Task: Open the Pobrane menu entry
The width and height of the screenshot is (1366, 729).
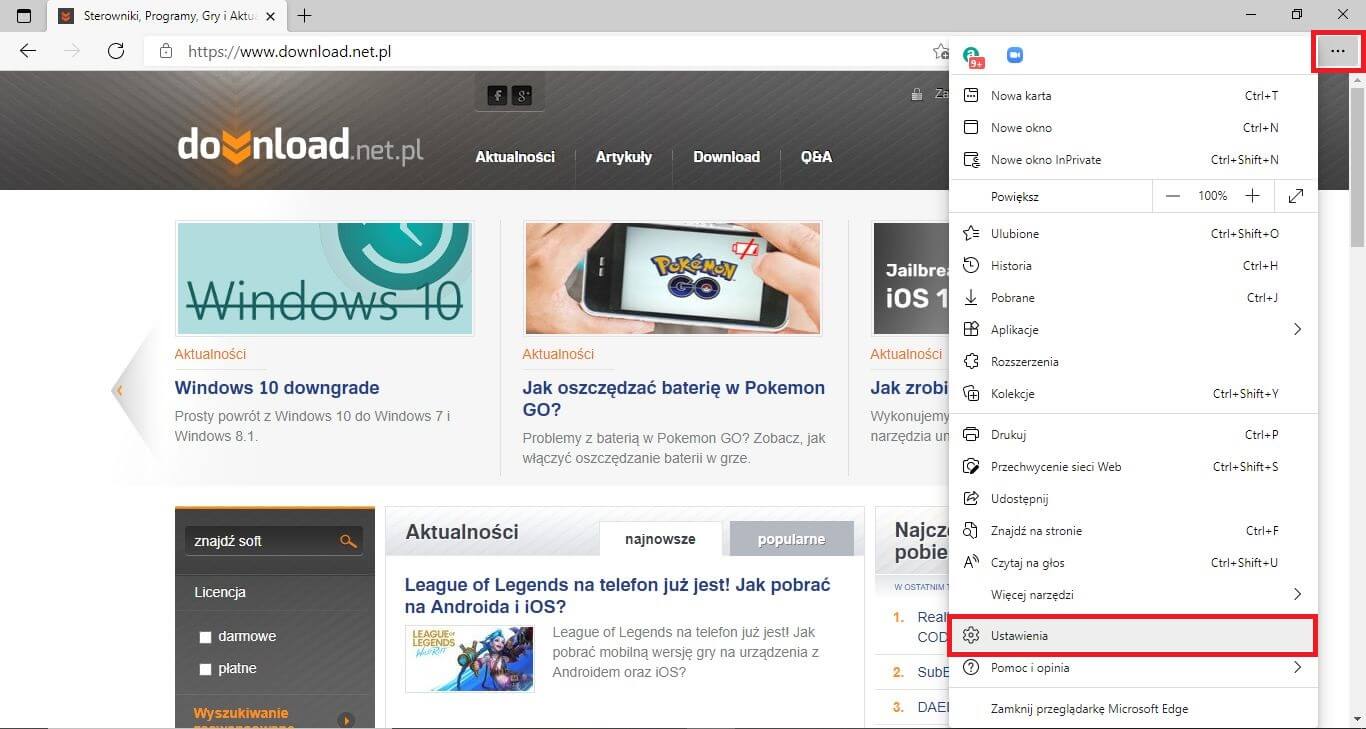Action: pyautogui.click(x=1133, y=298)
